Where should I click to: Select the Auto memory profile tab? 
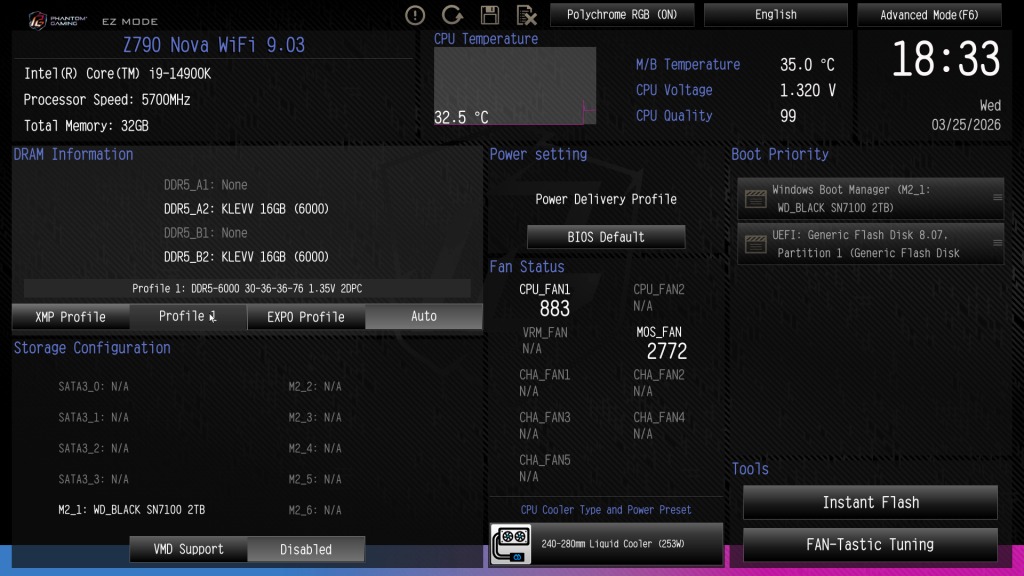(x=424, y=317)
